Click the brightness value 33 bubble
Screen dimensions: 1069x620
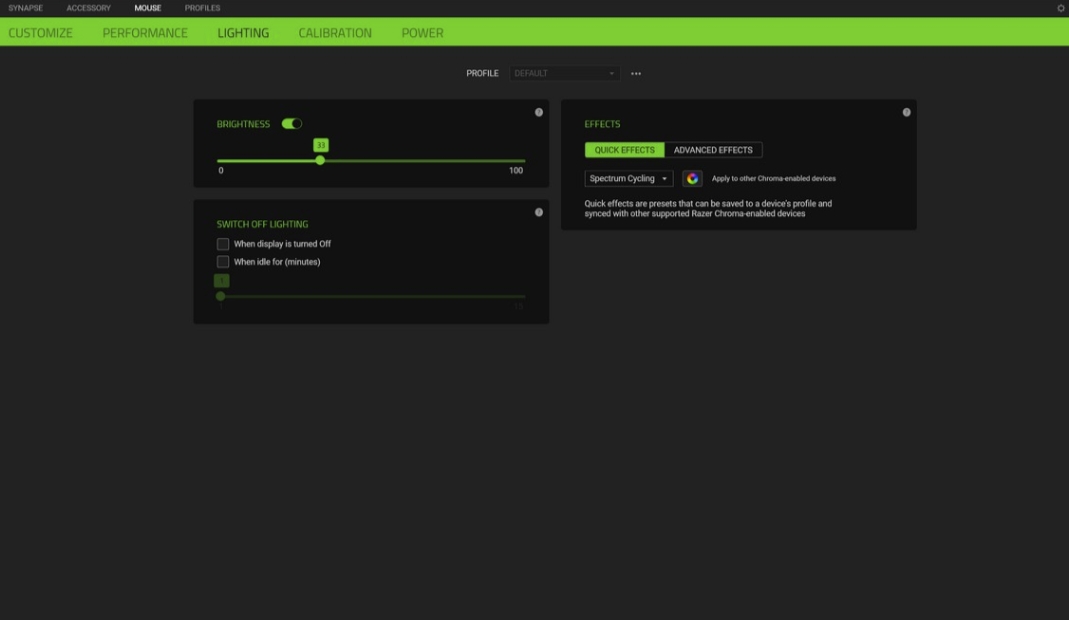click(x=320, y=145)
